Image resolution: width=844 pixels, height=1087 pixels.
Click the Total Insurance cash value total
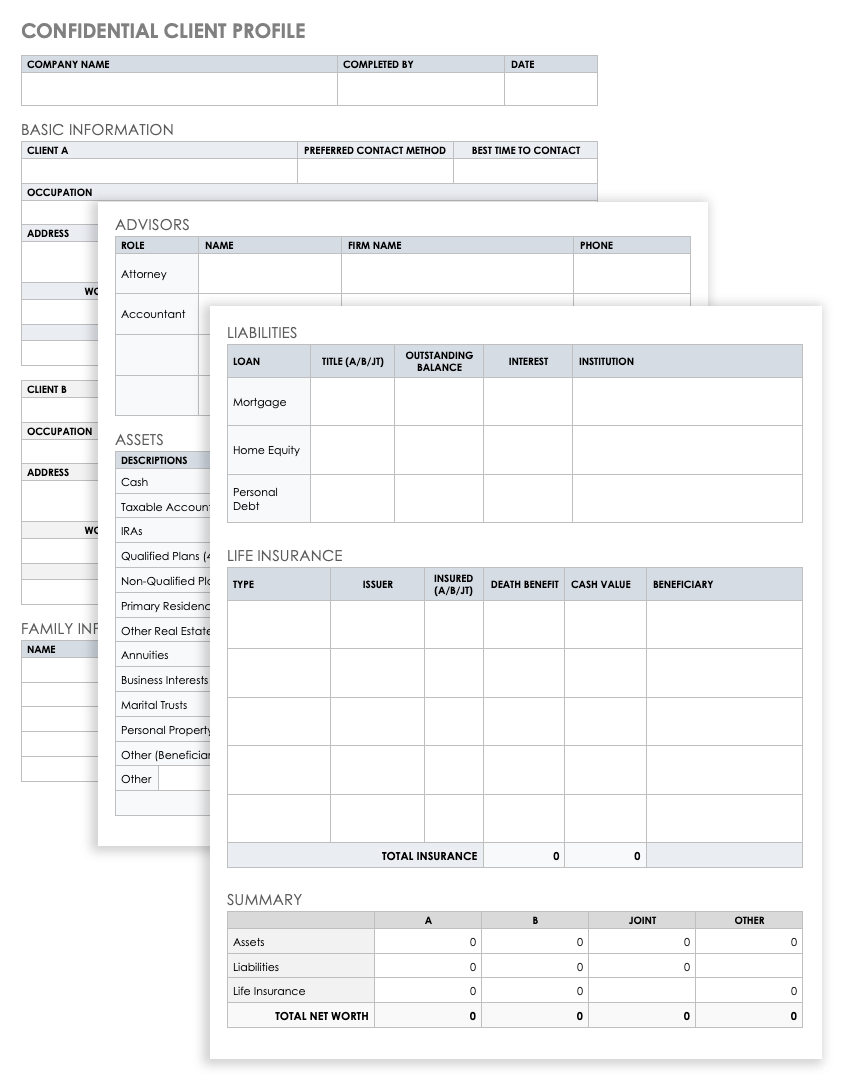(605, 856)
